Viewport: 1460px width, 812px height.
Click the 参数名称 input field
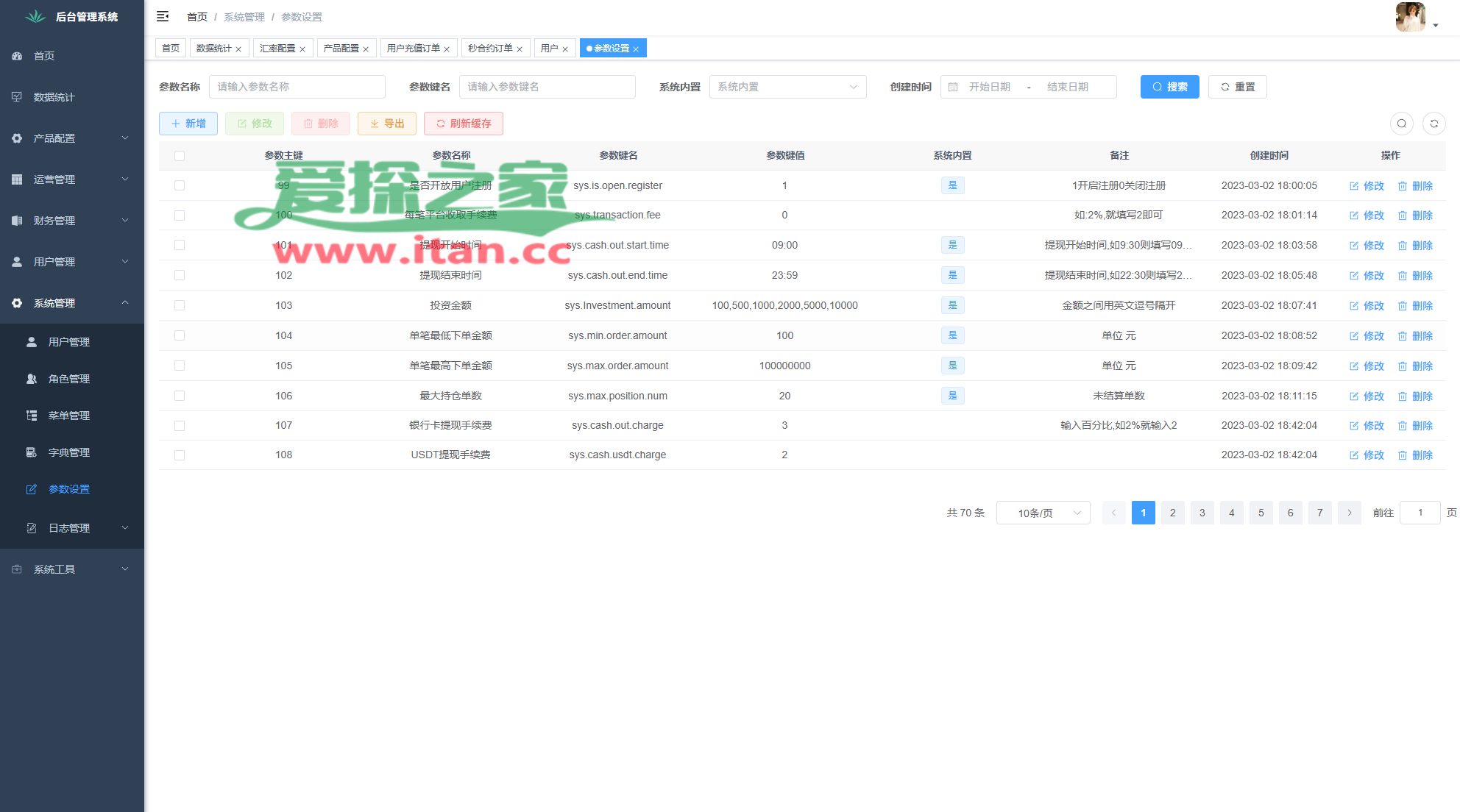coord(297,87)
